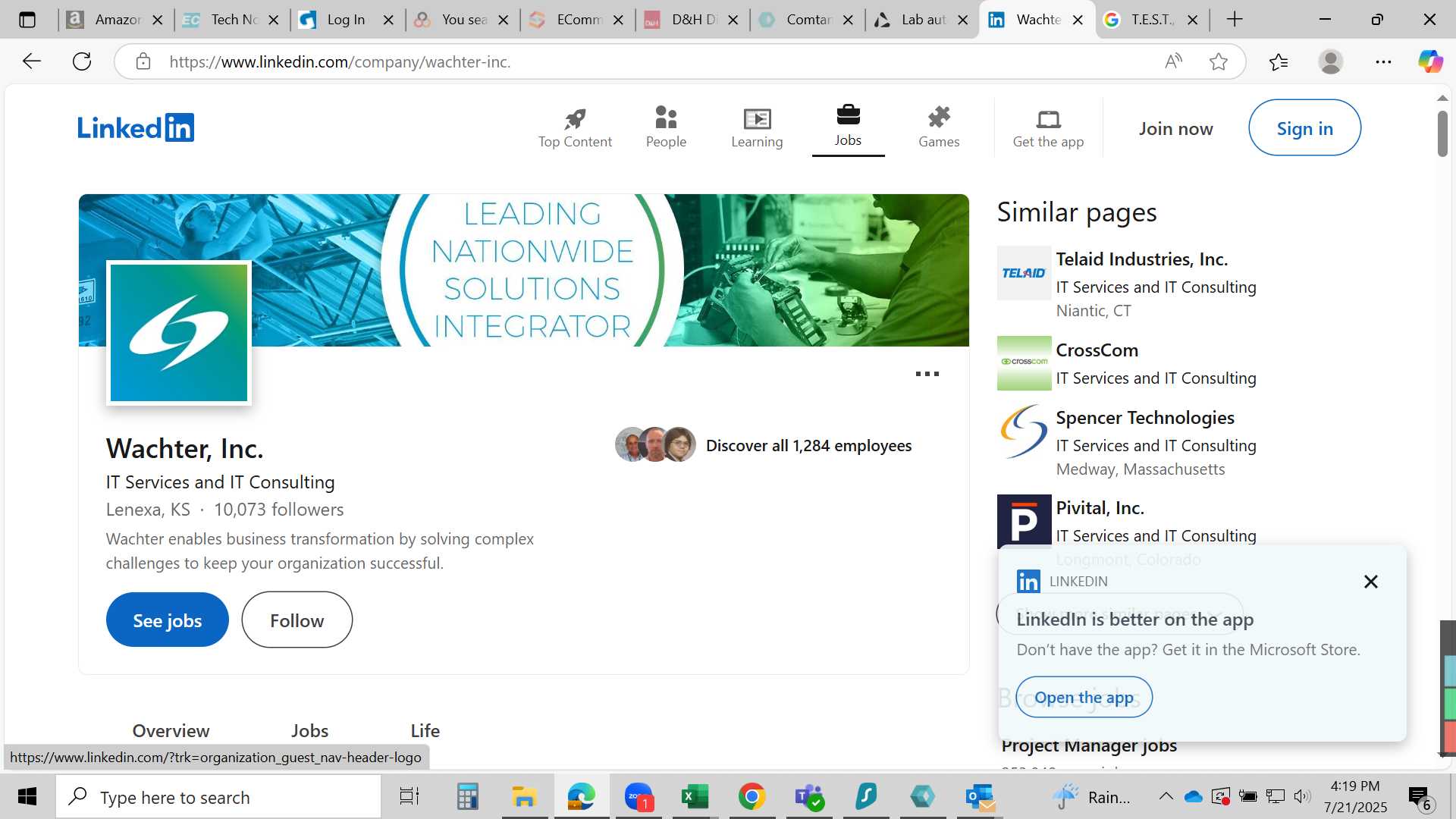The width and height of the screenshot is (1456, 819).
Task: Open browser profile avatar icon
Action: [x=1331, y=61]
